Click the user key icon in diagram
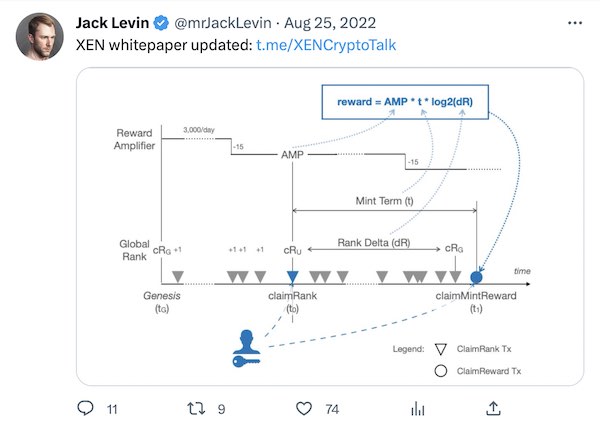 247,345
